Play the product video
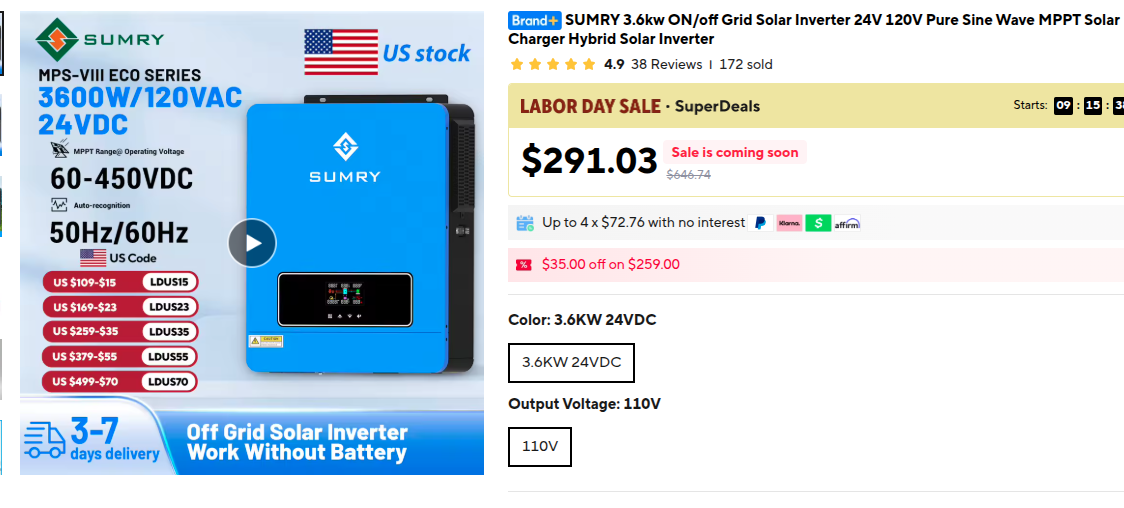Viewport: 1124px width, 508px height. coord(252,243)
